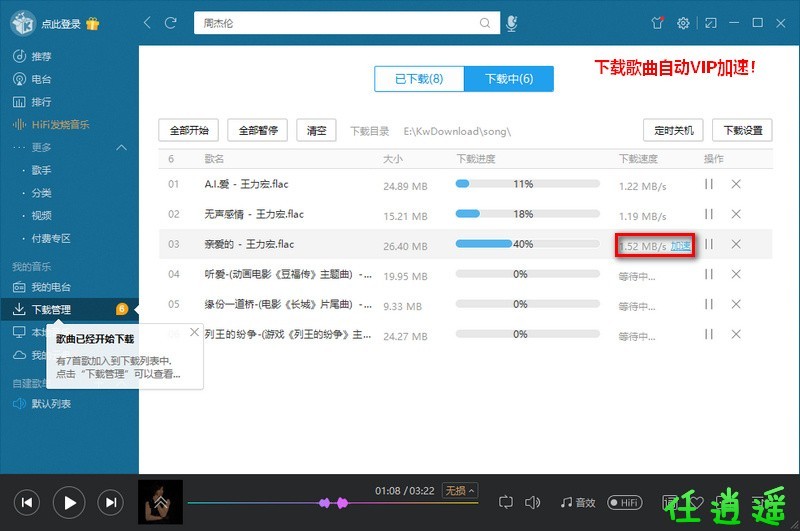
Task: Click the 加速 link for 亲爱的
Action: pyautogui.click(x=681, y=246)
